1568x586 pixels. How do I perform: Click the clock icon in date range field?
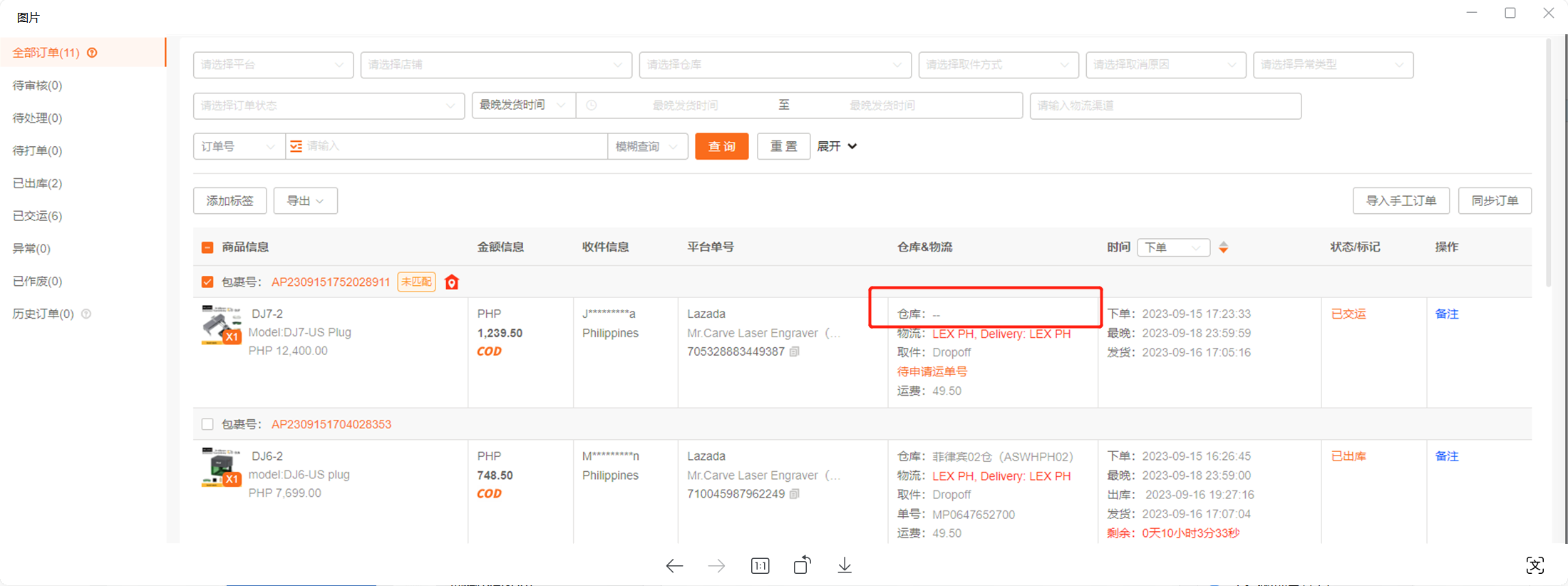(592, 106)
